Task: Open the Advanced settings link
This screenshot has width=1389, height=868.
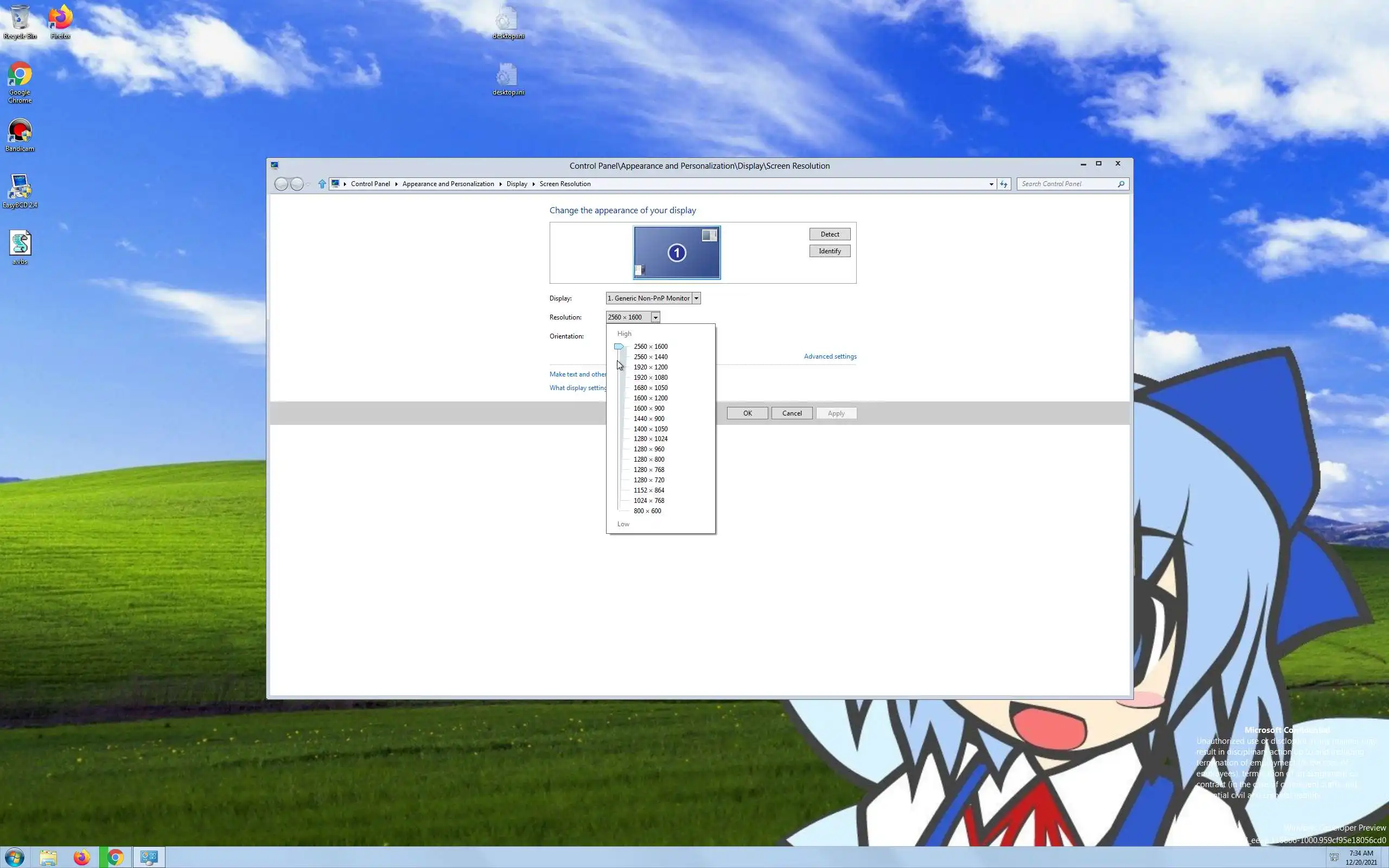Action: coord(830,356)
